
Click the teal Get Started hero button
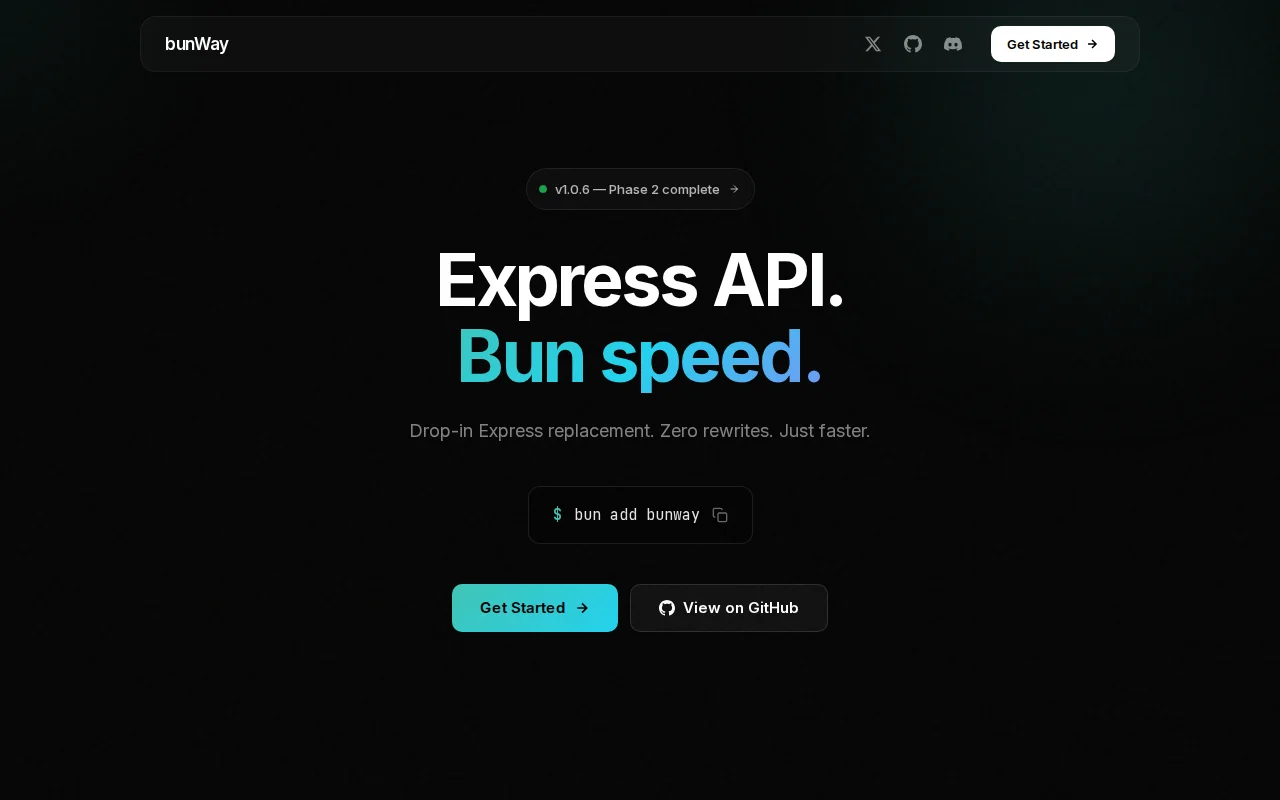point(535,608)
